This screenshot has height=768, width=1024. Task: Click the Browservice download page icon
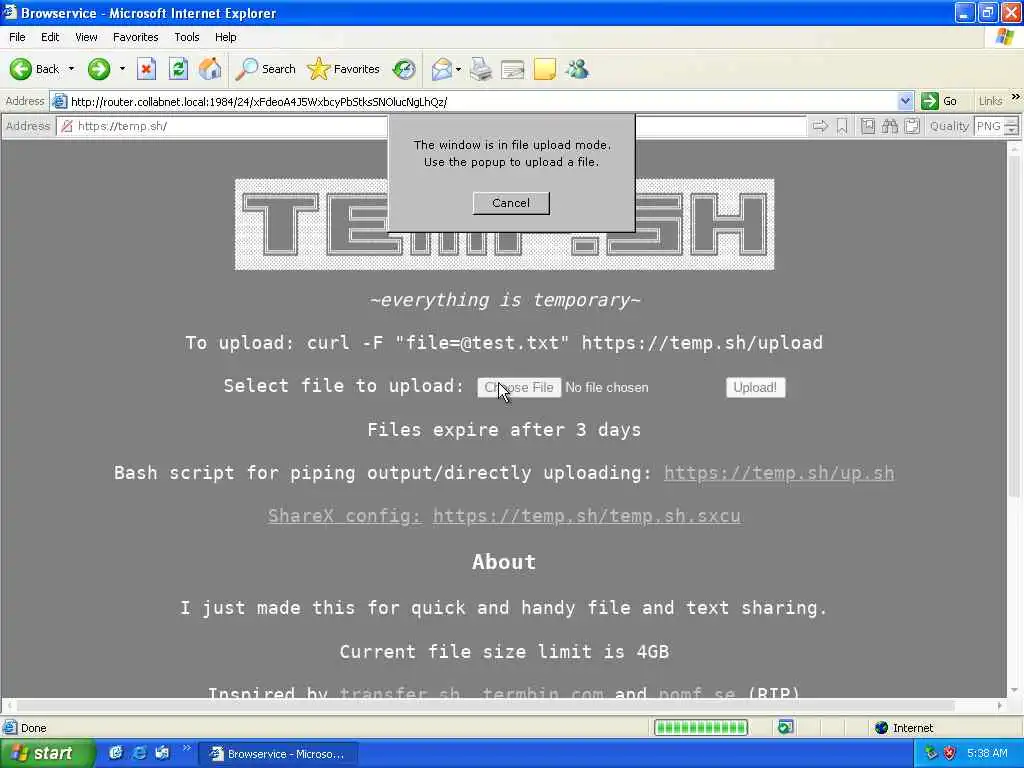click(x=867, y=126)
